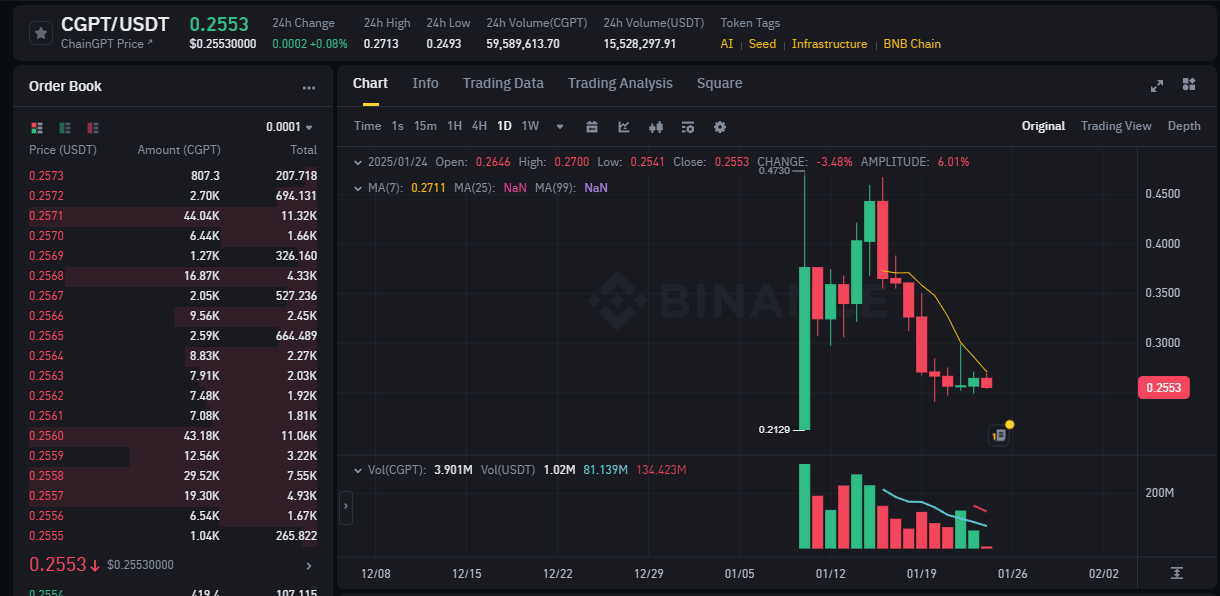Add CGPT/USDT to favorites with the star
Screen dimensions: 1220x596
pos(41,33)
